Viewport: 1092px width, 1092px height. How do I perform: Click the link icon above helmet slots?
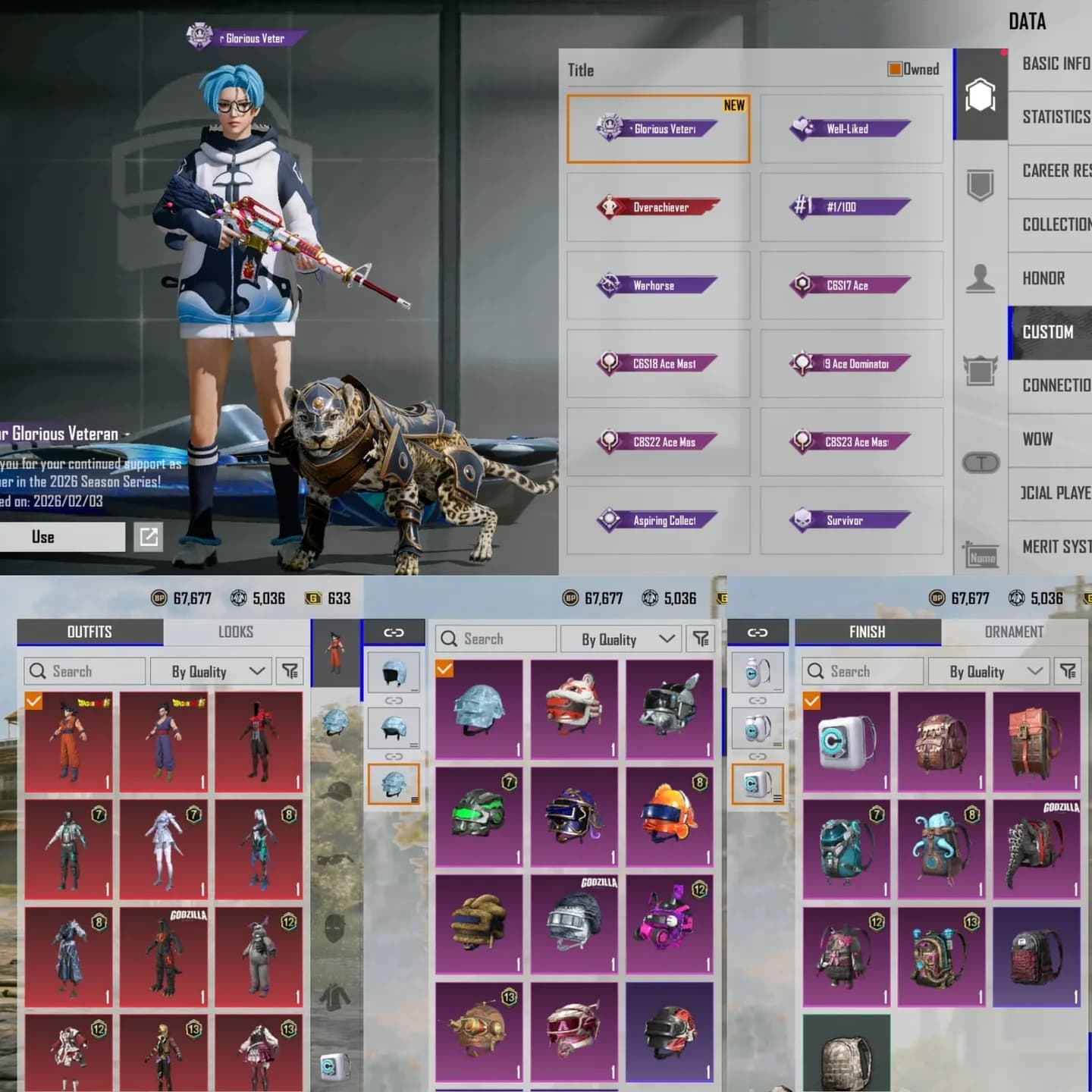point(394,632)
